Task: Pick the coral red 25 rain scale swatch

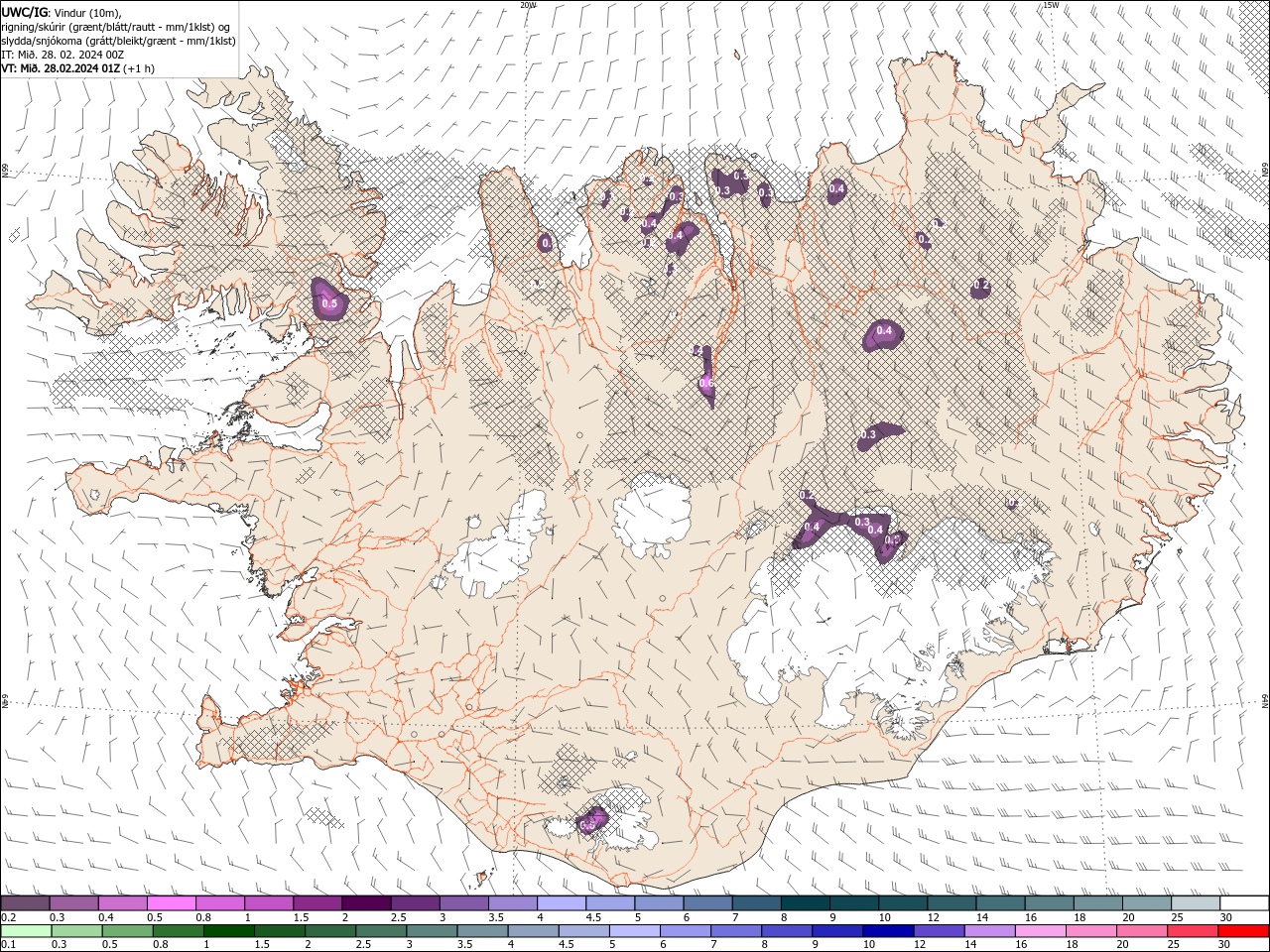Action: 1192,931
